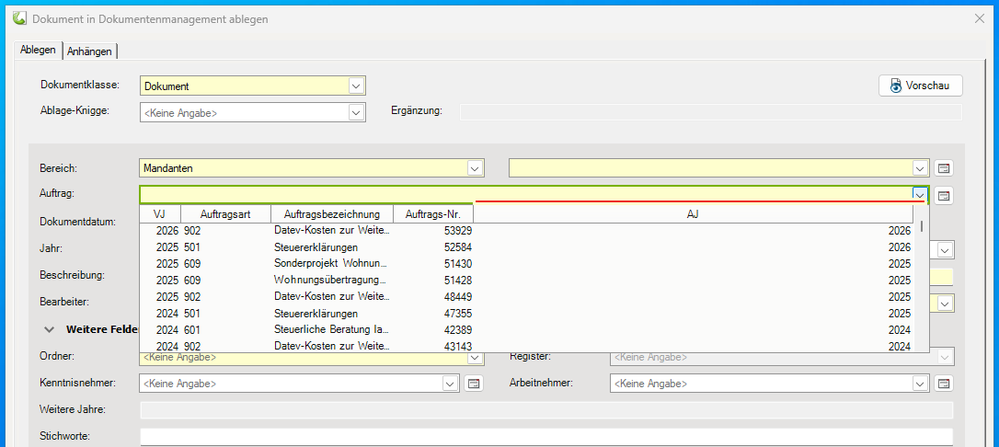The image size is (999, 447).
Task: Select order number 48449
Action: 527,297
